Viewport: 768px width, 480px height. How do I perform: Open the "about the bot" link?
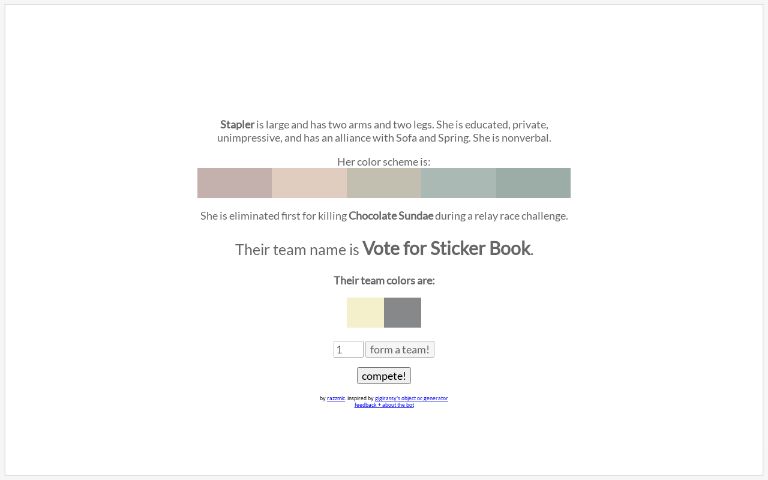397,405
